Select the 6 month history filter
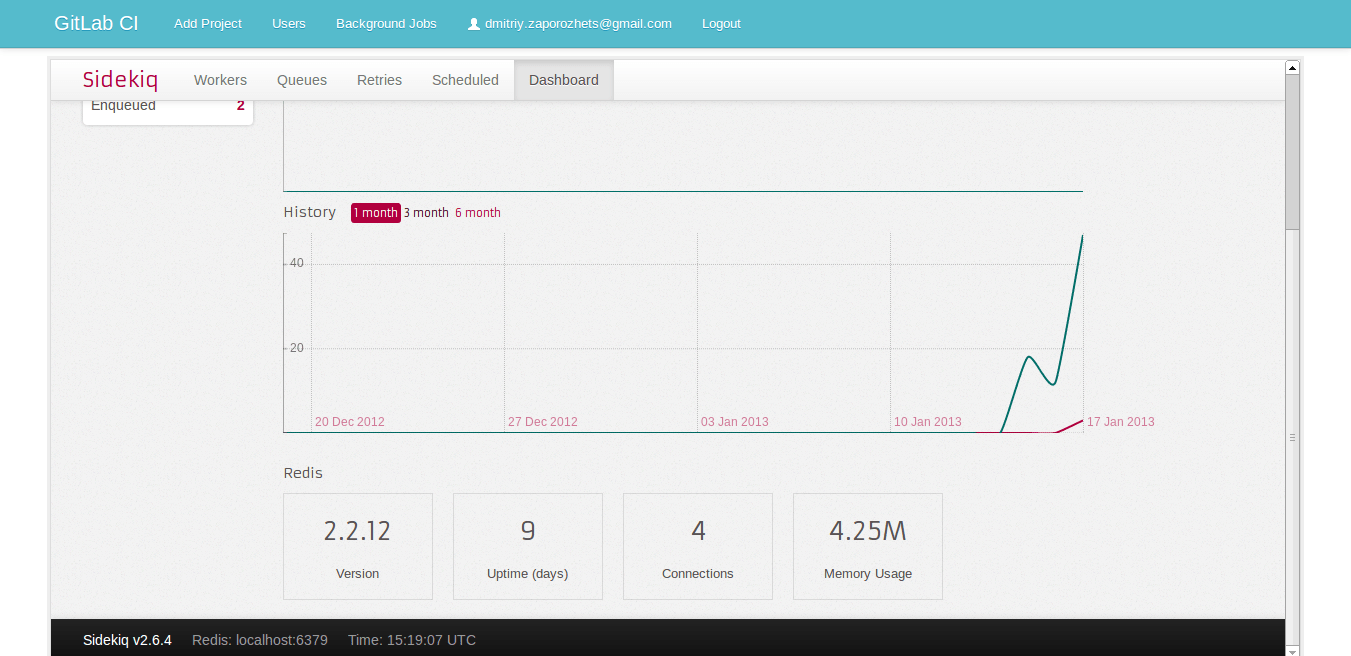 point(477,212)
